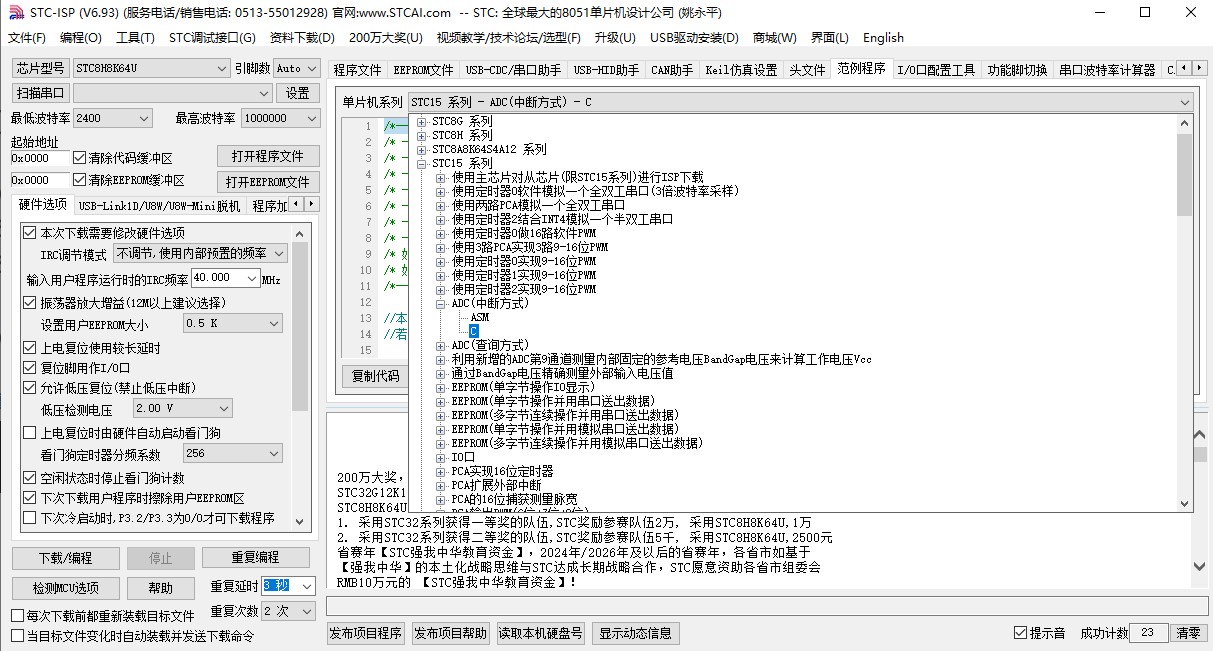Open 最低波特率 2400 dropdown
The image size is (1213, 651).
click(x=112, y=118)
